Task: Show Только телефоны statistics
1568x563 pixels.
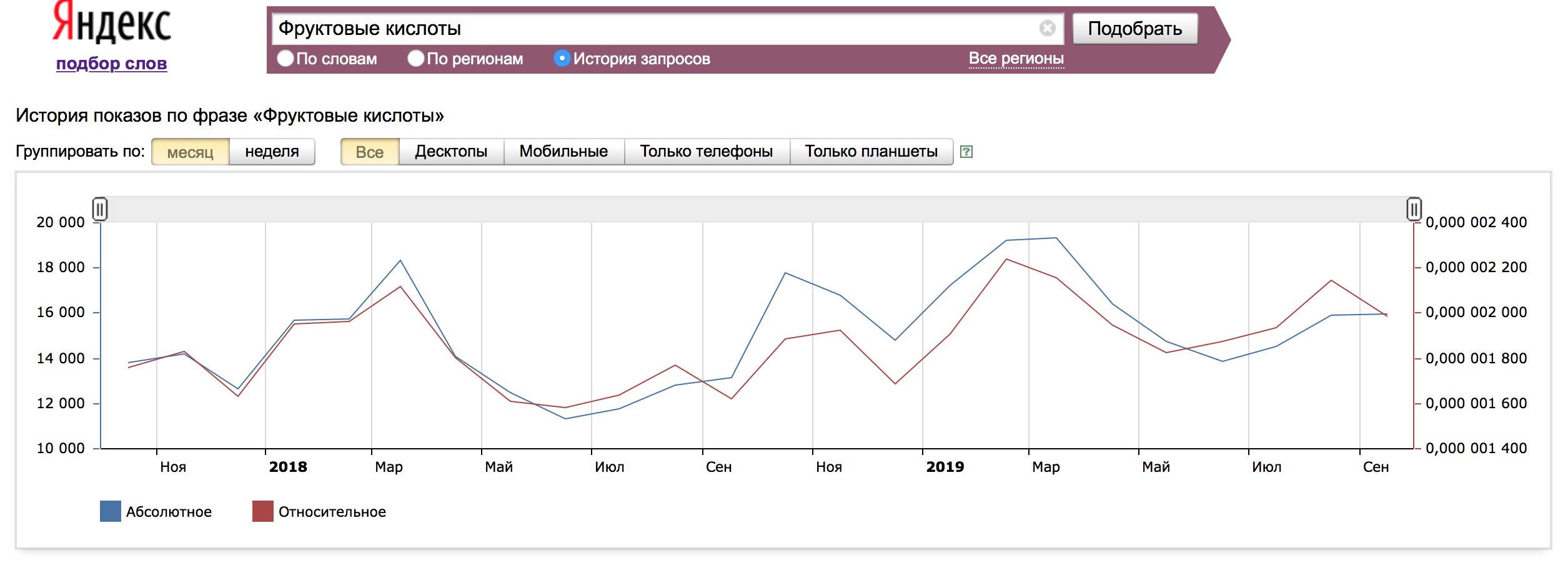Action: [x=707, y=152]
